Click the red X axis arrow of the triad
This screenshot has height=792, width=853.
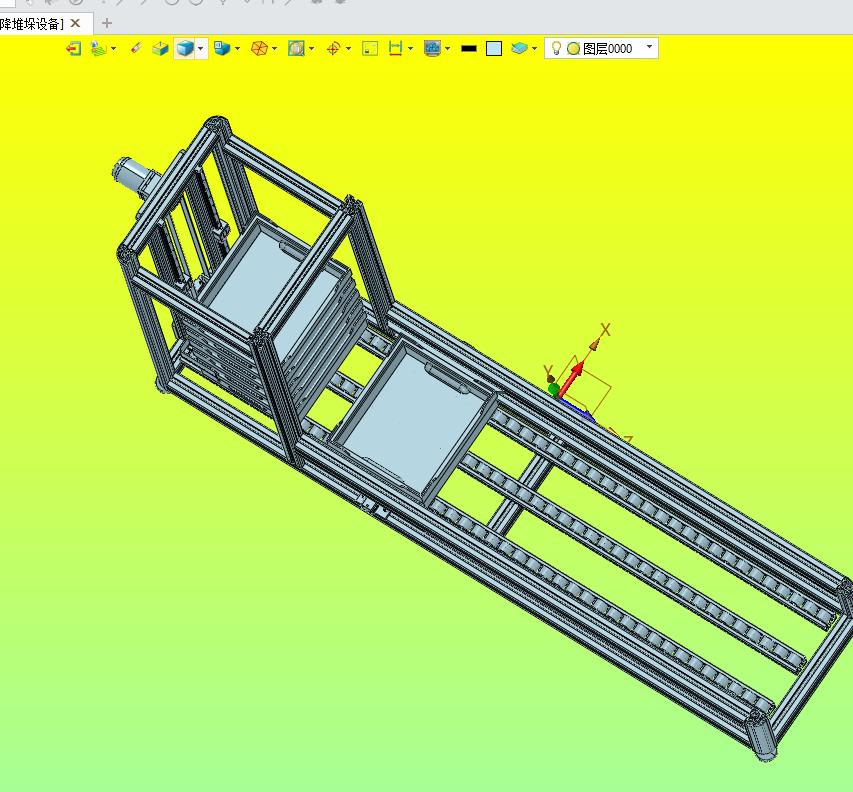pos(571,378)
